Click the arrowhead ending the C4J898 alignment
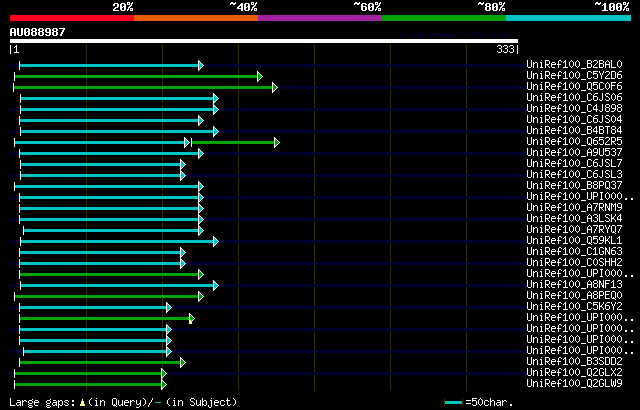Screen dimensions: 640x410 (x=216, y=109)
